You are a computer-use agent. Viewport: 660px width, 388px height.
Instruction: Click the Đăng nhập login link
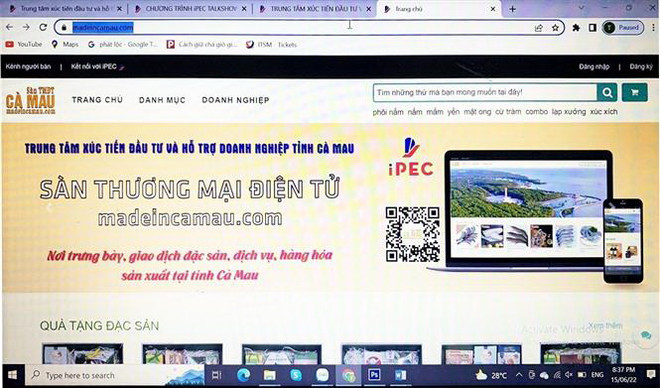(x=594, y=66)
